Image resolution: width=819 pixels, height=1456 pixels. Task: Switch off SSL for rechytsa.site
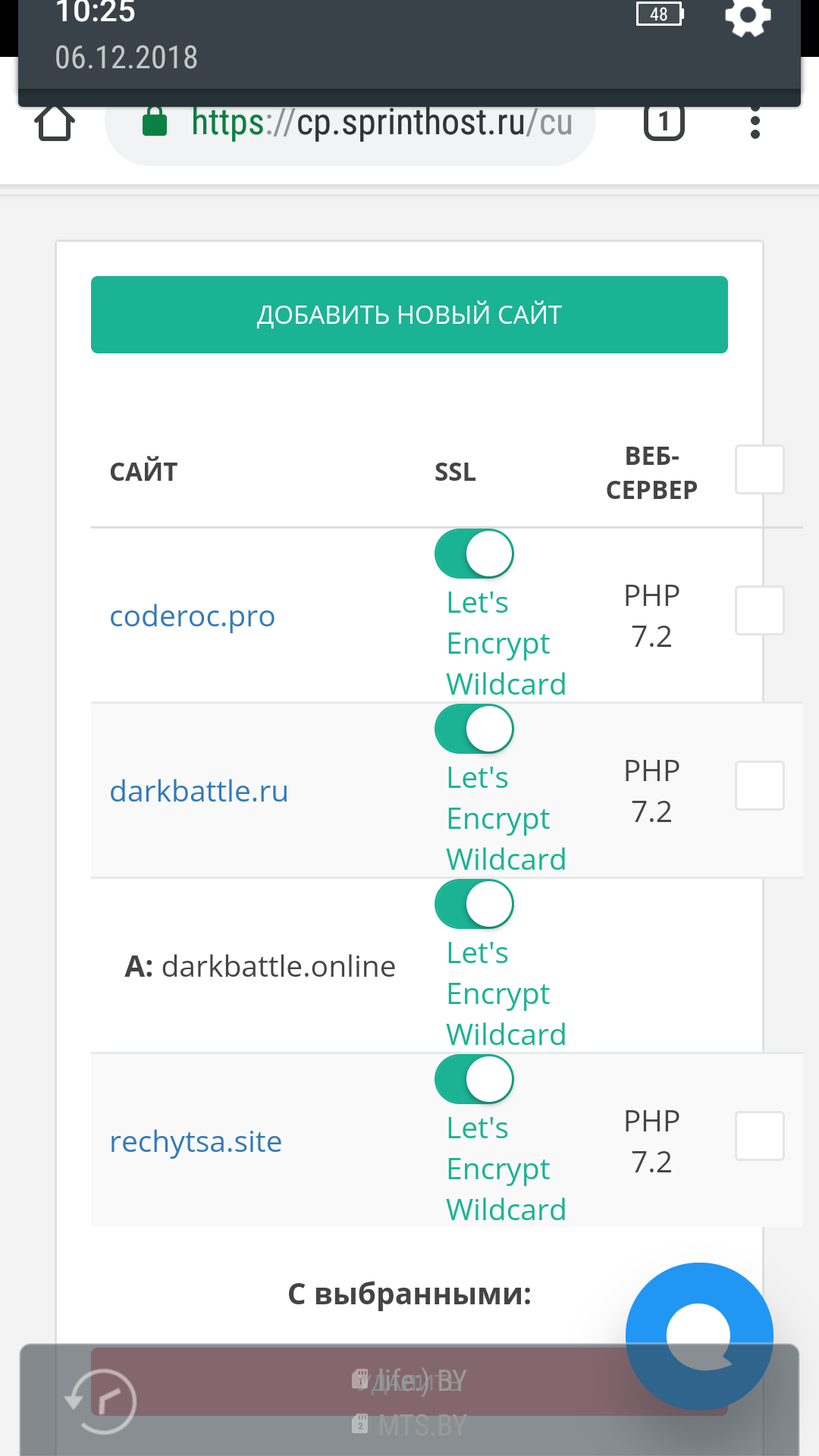(x=474, y=1079)
